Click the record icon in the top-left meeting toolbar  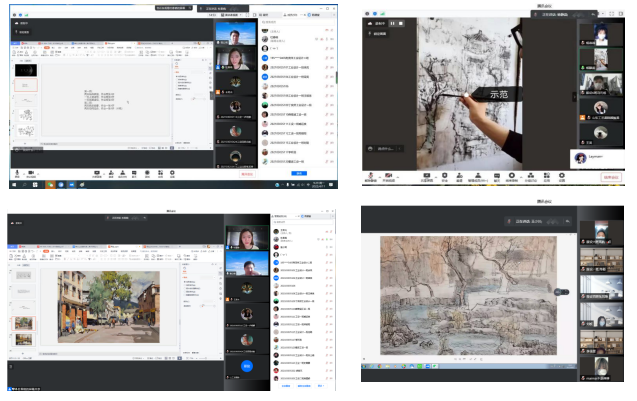click(147, 173)
